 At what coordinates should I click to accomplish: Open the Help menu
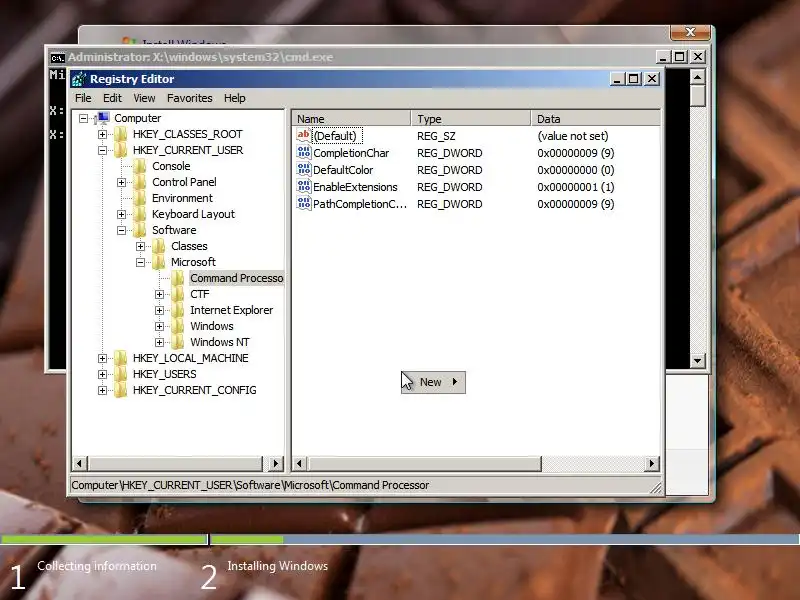point(235,98)
